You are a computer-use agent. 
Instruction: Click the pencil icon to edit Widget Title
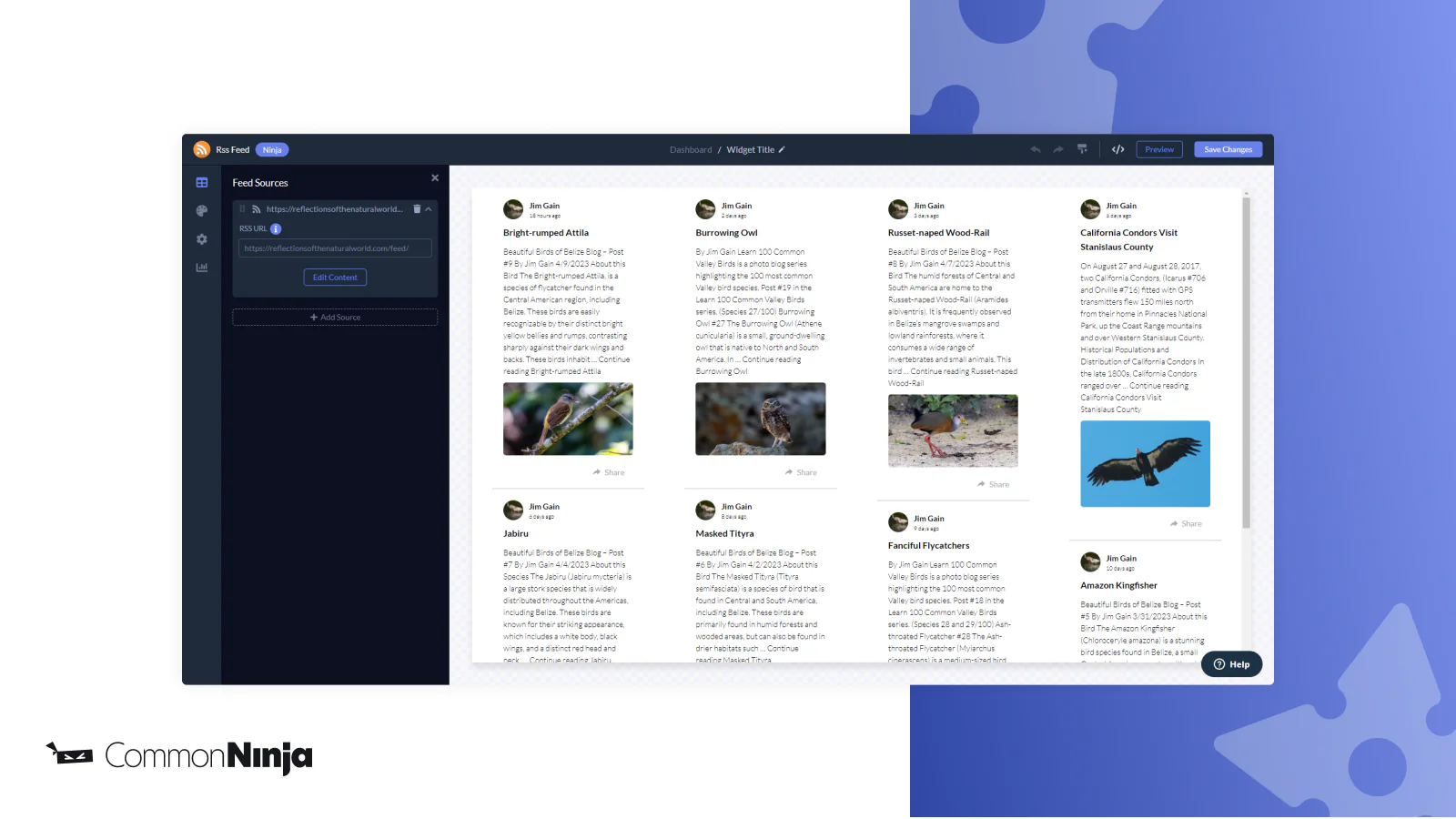tap(782, 150)
